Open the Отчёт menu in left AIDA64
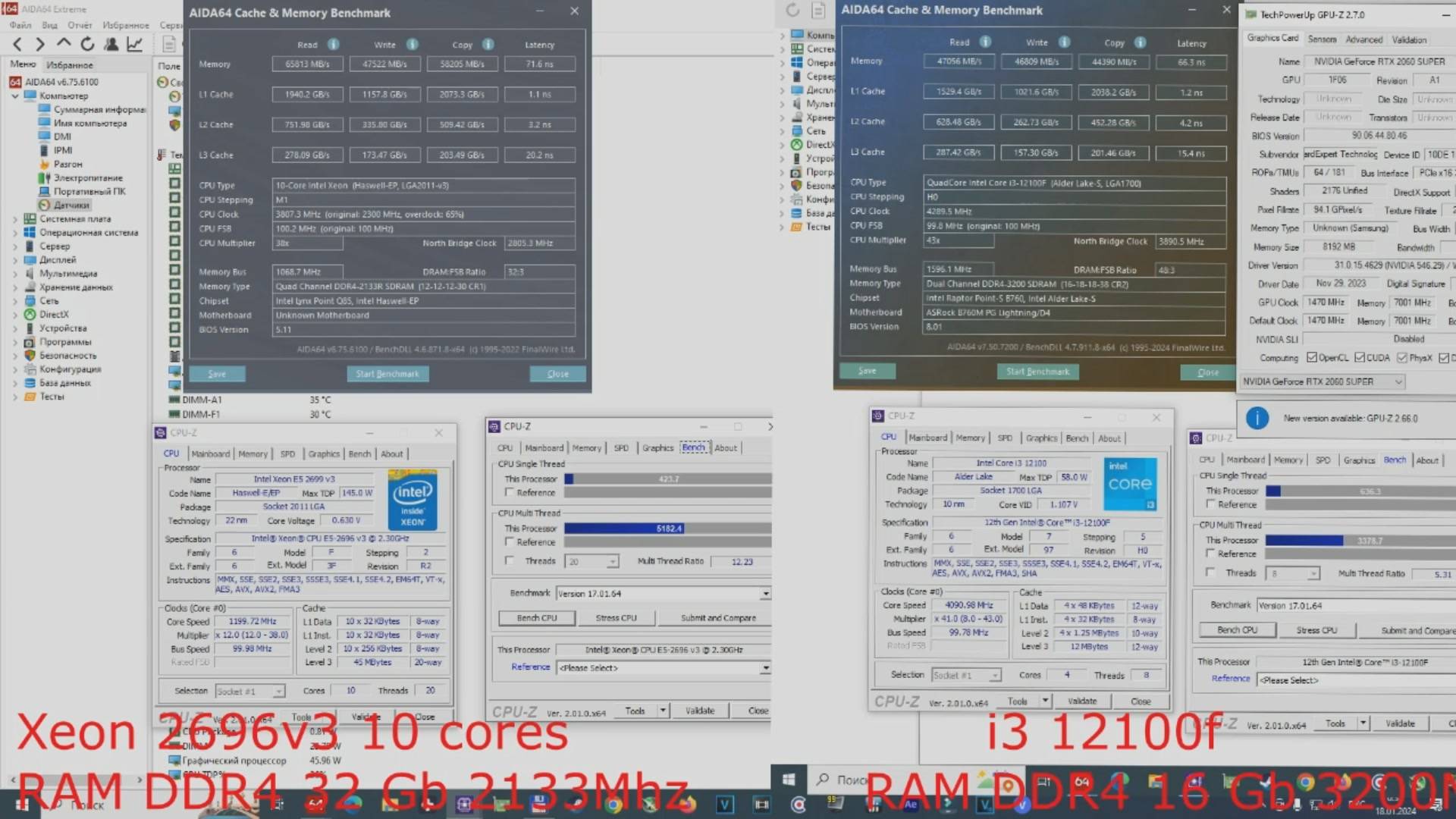 tap(80, 25)
